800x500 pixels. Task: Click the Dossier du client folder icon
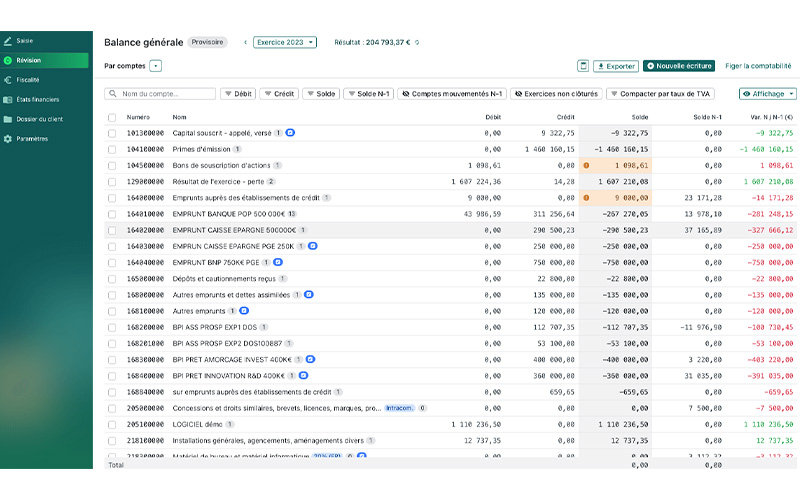point(8,119)
